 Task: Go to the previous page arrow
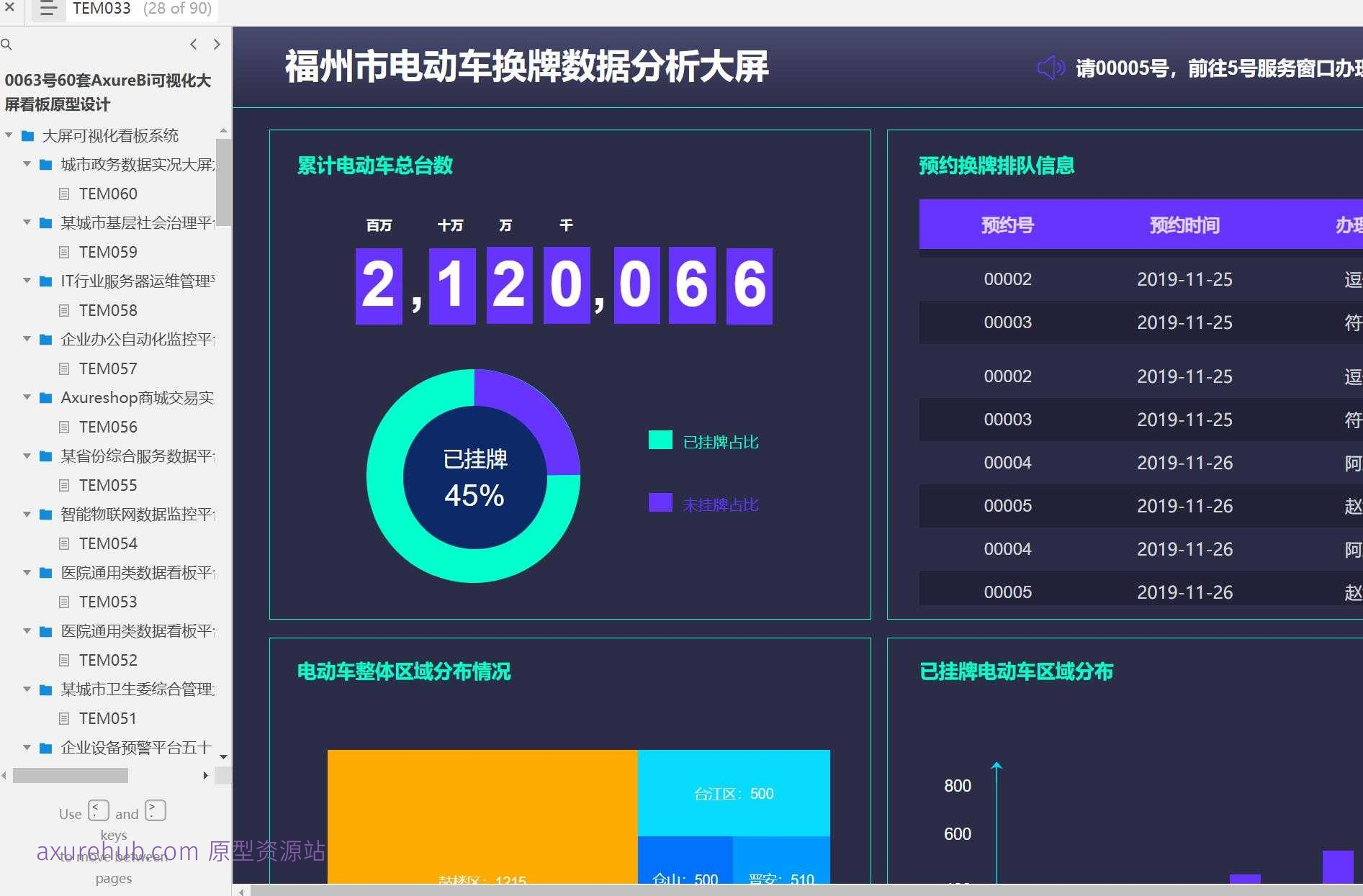193,45
